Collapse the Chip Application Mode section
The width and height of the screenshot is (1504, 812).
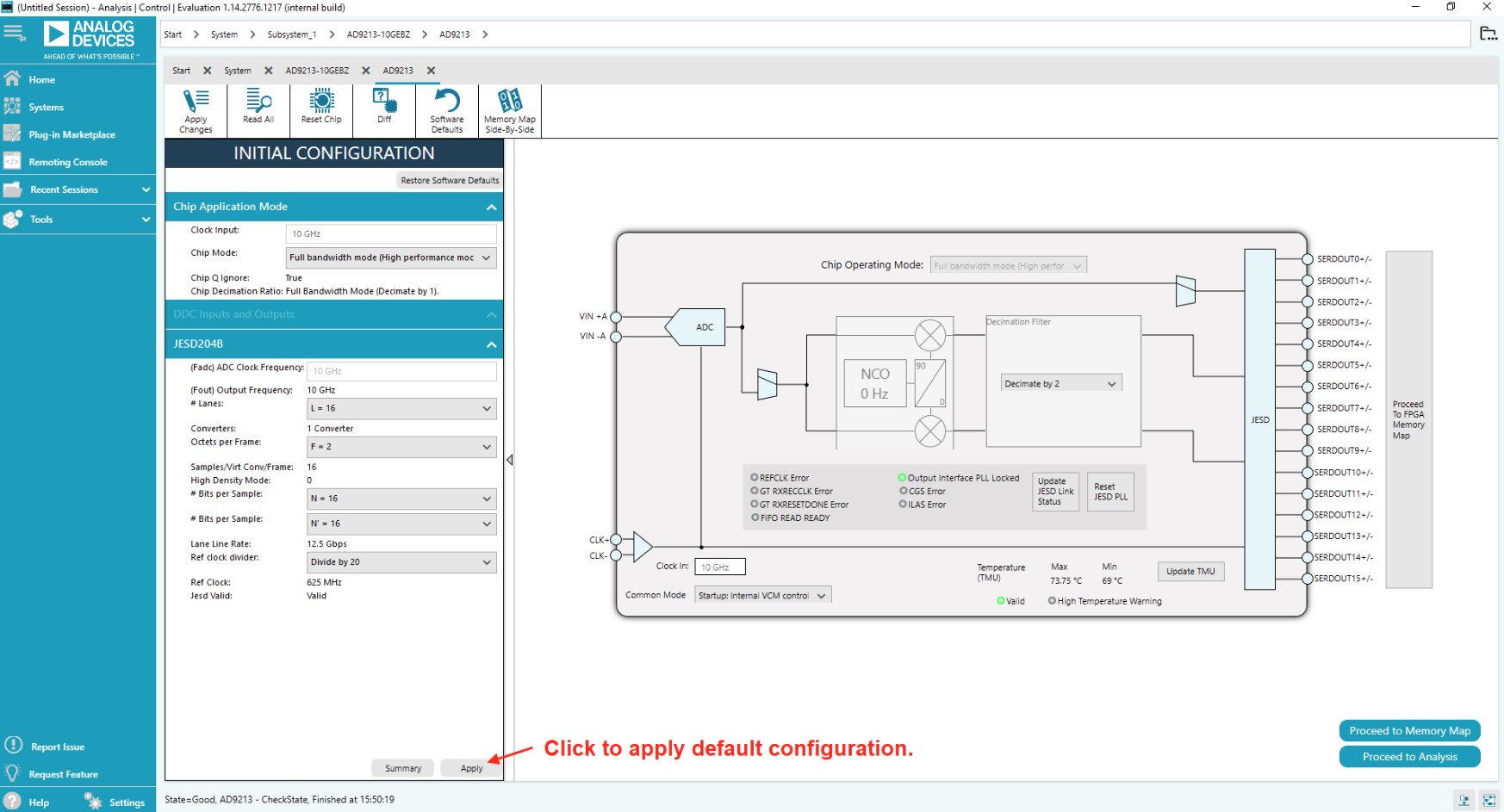click(x=491, y=207)
